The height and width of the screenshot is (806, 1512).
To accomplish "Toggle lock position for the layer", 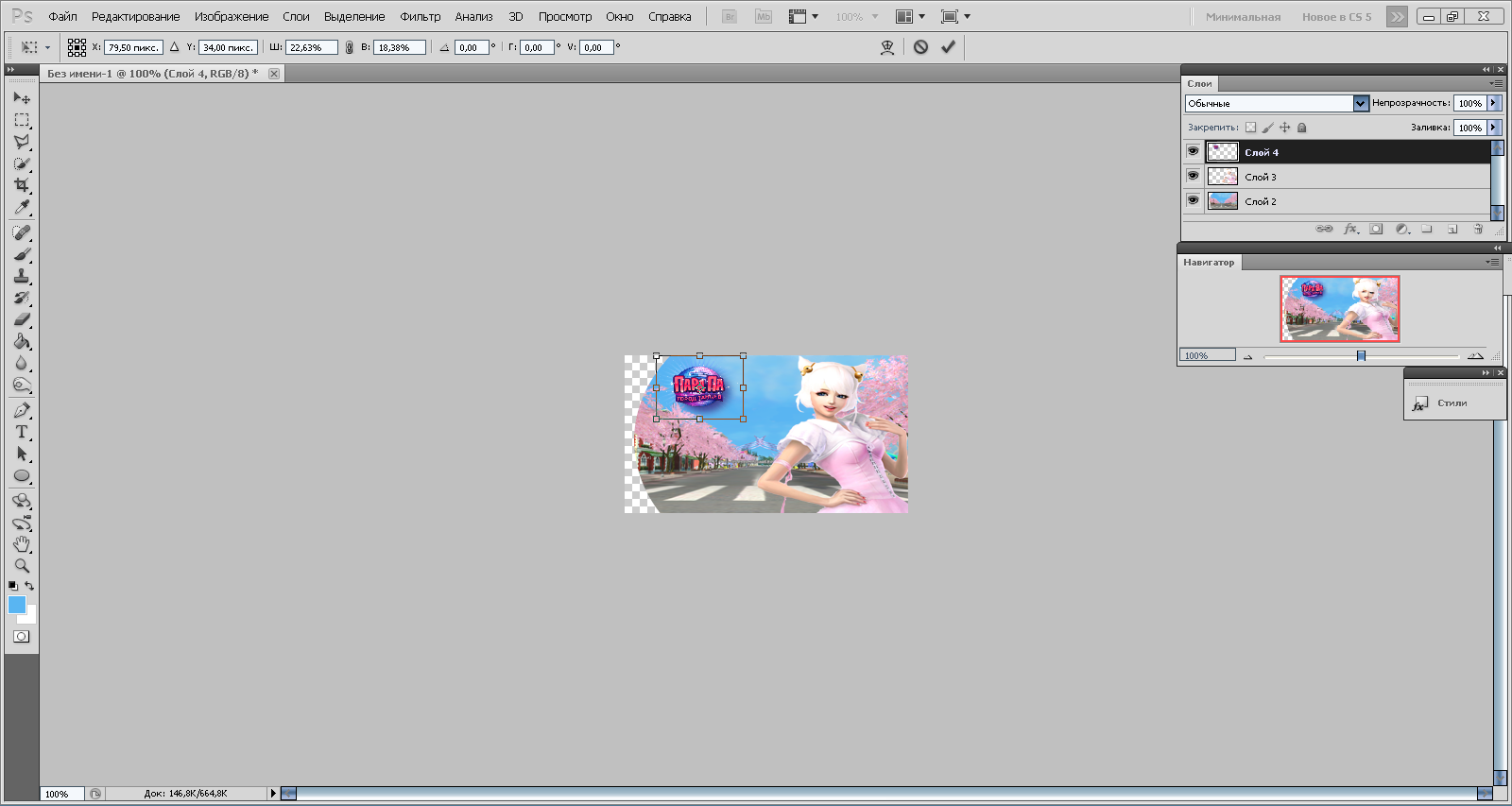I will (1284, 128).
